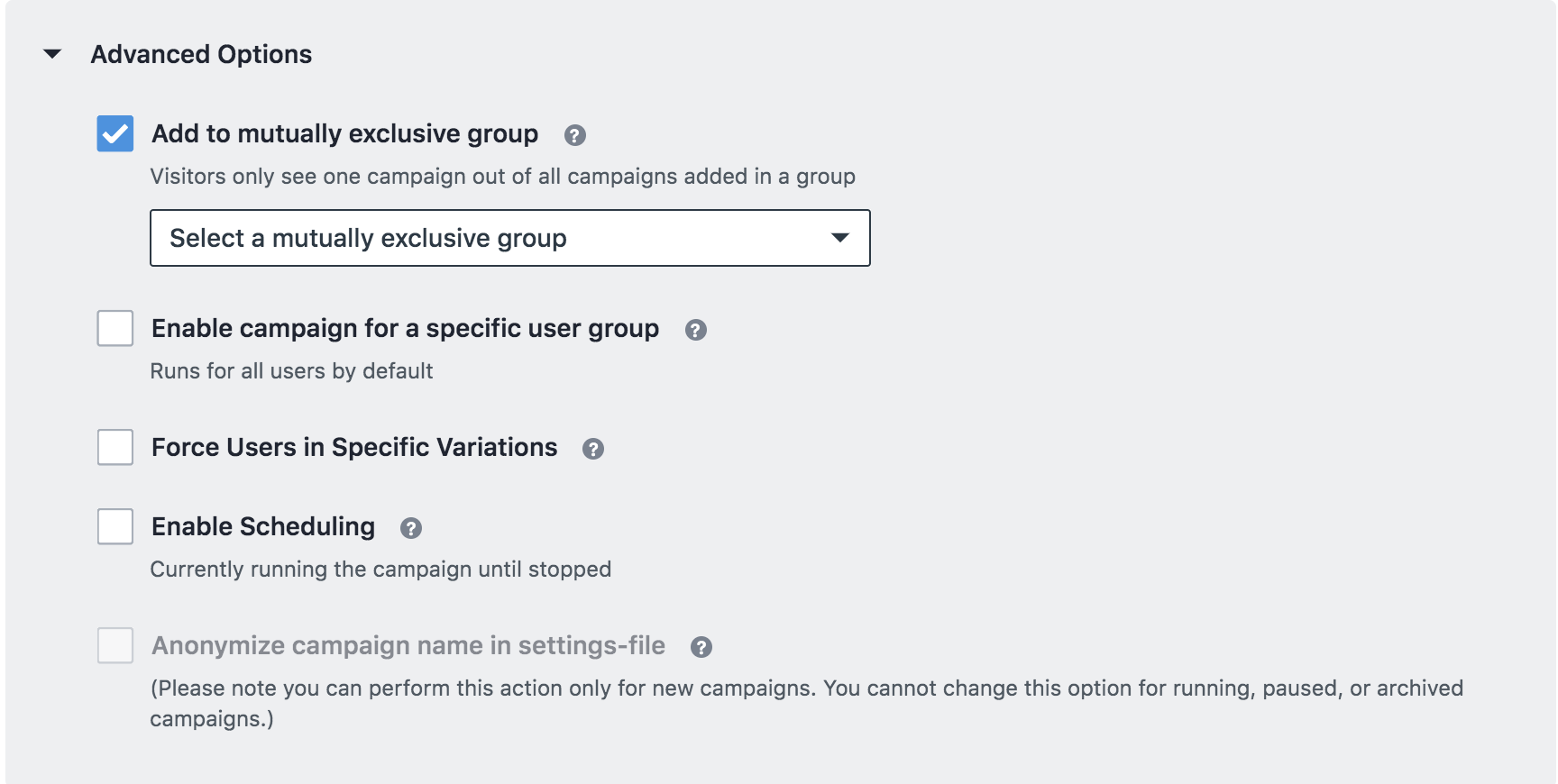
Task: Click the Advanced Options heading
Action: (201, 54)
